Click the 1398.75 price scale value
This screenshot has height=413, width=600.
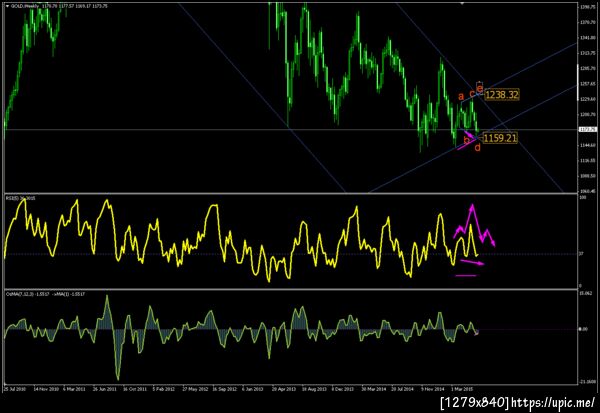tap(588, 7)
